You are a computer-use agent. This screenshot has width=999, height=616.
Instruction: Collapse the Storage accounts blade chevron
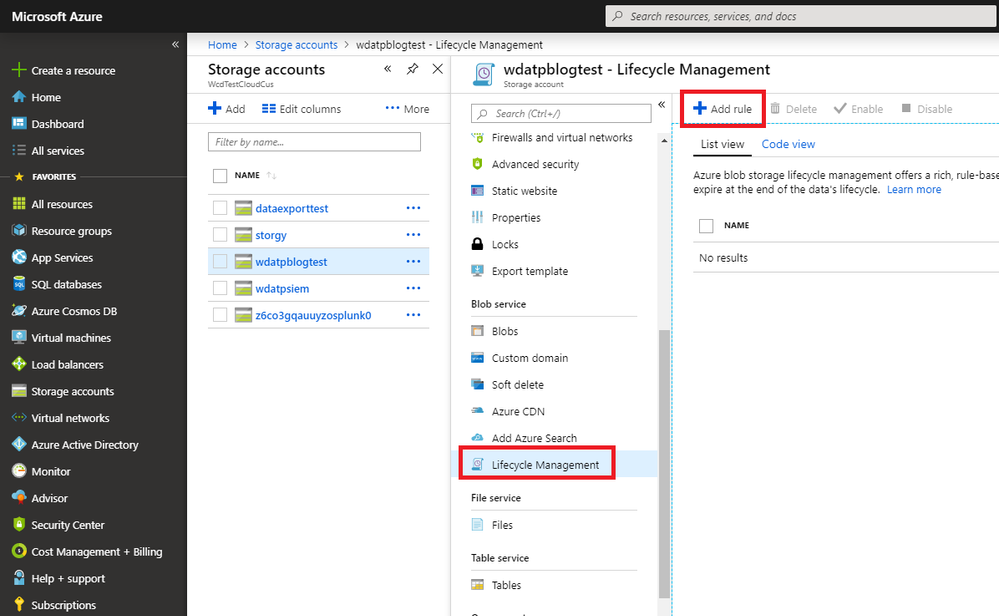point(387,69)
